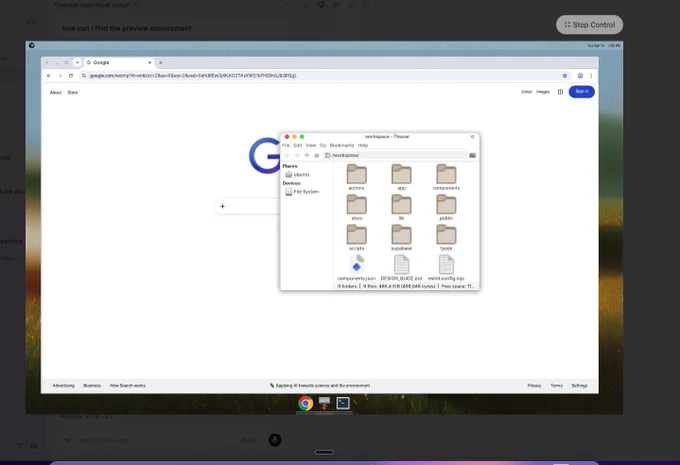Screen dimensions: 680x465
Task: Open file manager icon in dock
Action: (x=324, y=403)
